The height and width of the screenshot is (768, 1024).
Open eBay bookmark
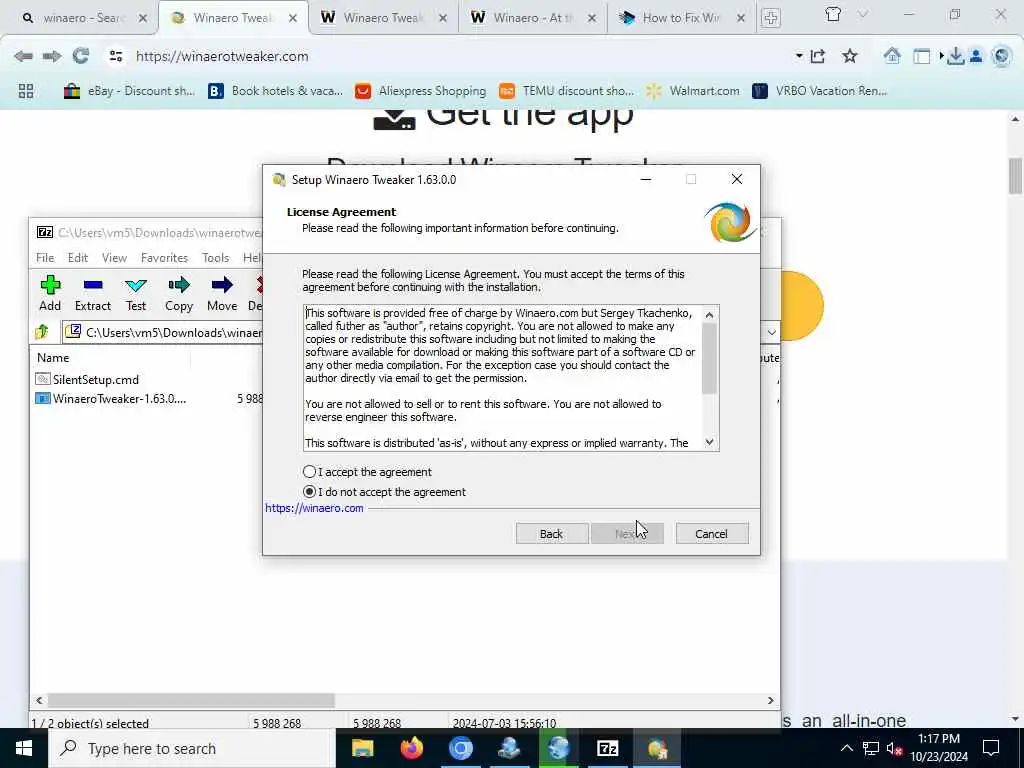pos(129,91)
